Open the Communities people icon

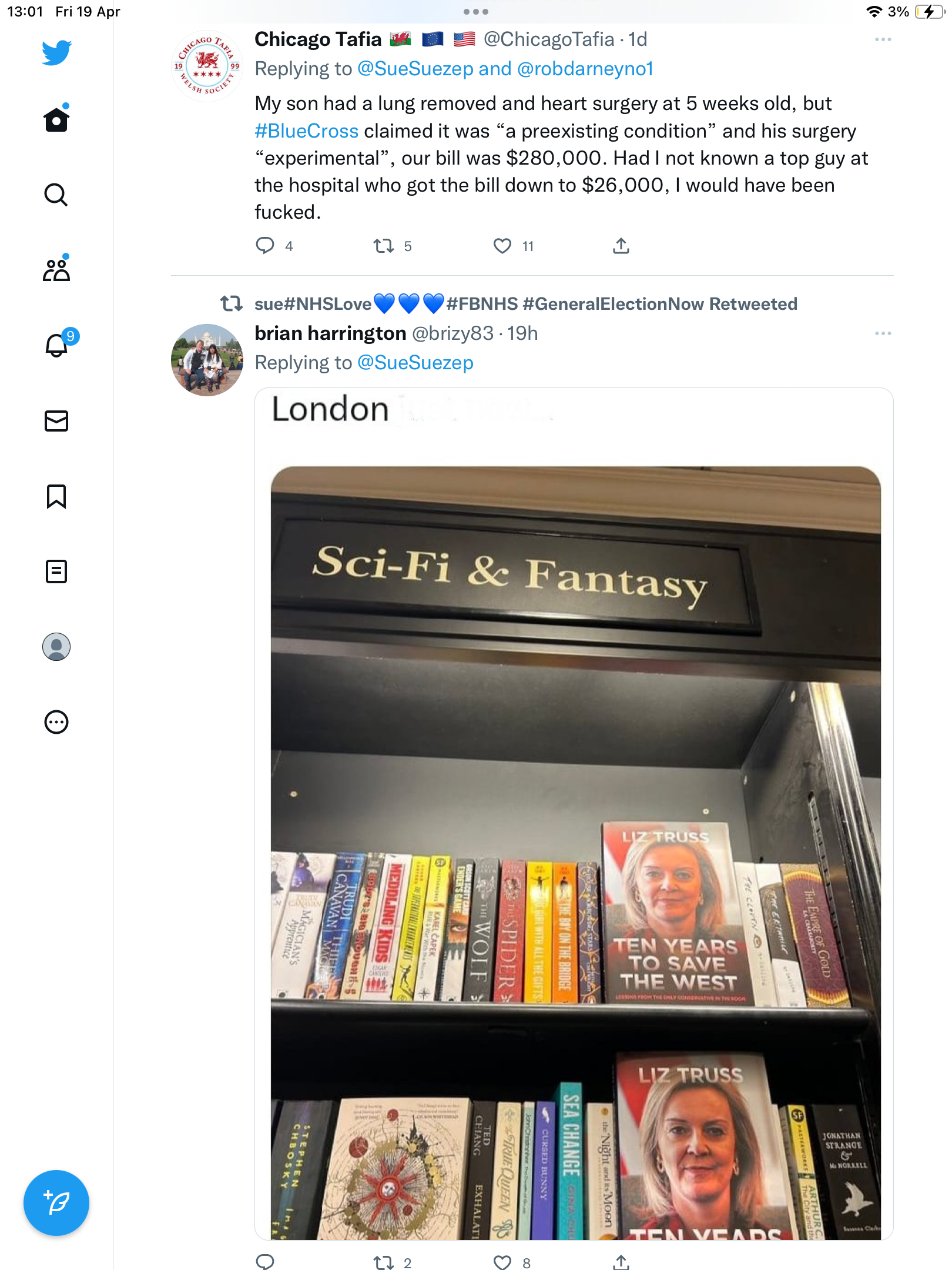click(56, 270)
